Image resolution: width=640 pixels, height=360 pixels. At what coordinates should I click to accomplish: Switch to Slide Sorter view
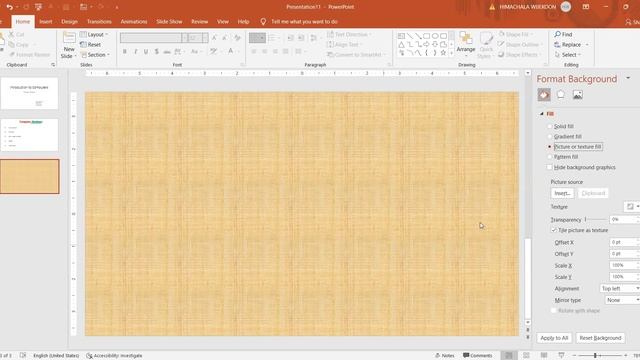(x=527, y=356)
